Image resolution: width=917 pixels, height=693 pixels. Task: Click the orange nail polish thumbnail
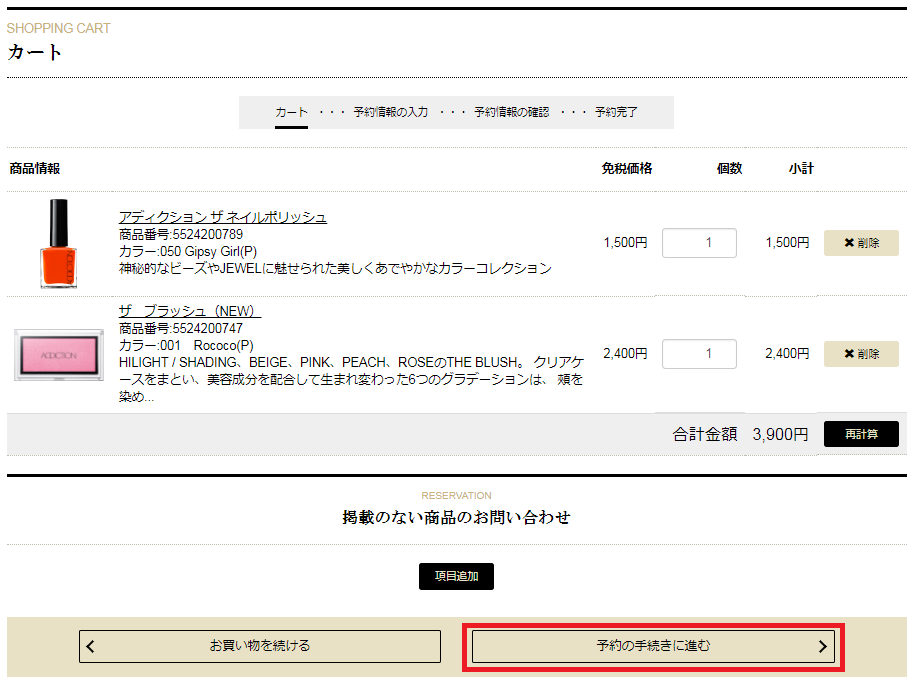58,243
